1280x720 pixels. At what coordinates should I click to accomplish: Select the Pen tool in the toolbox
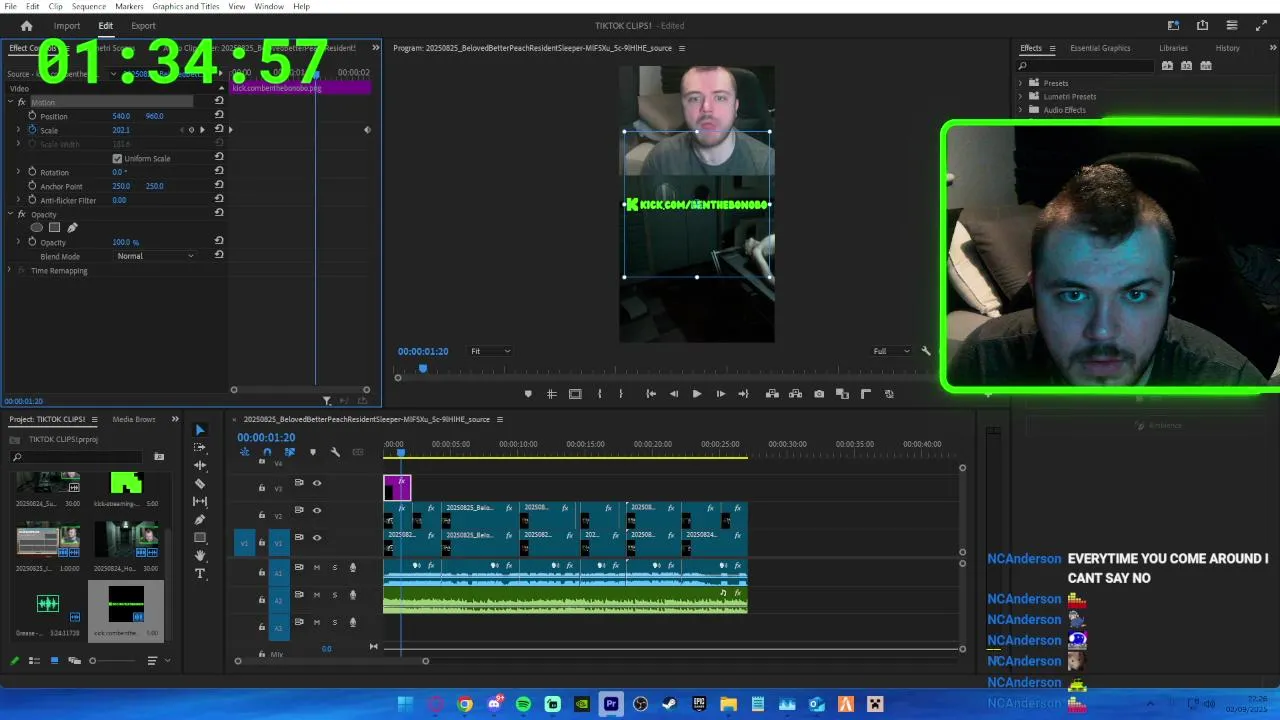[200, 520]
